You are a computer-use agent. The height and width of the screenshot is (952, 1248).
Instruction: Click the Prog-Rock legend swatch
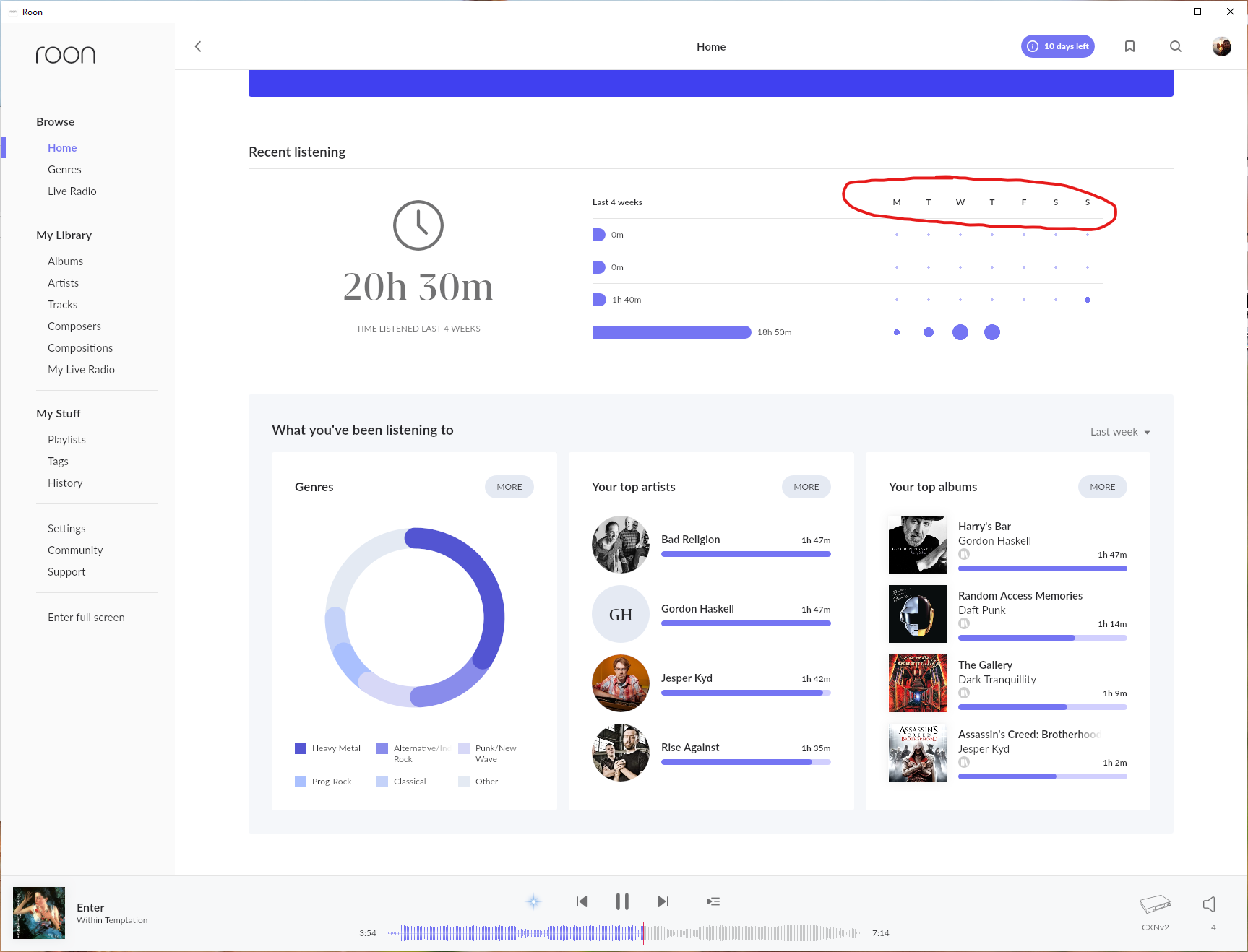(x=301, y=782)
